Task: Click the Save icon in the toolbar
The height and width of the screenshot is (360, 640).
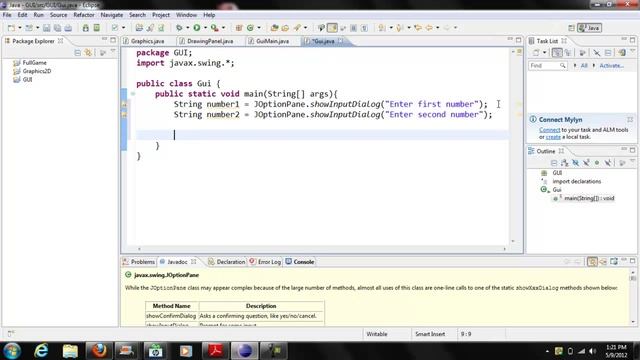Action: point(47,28)
